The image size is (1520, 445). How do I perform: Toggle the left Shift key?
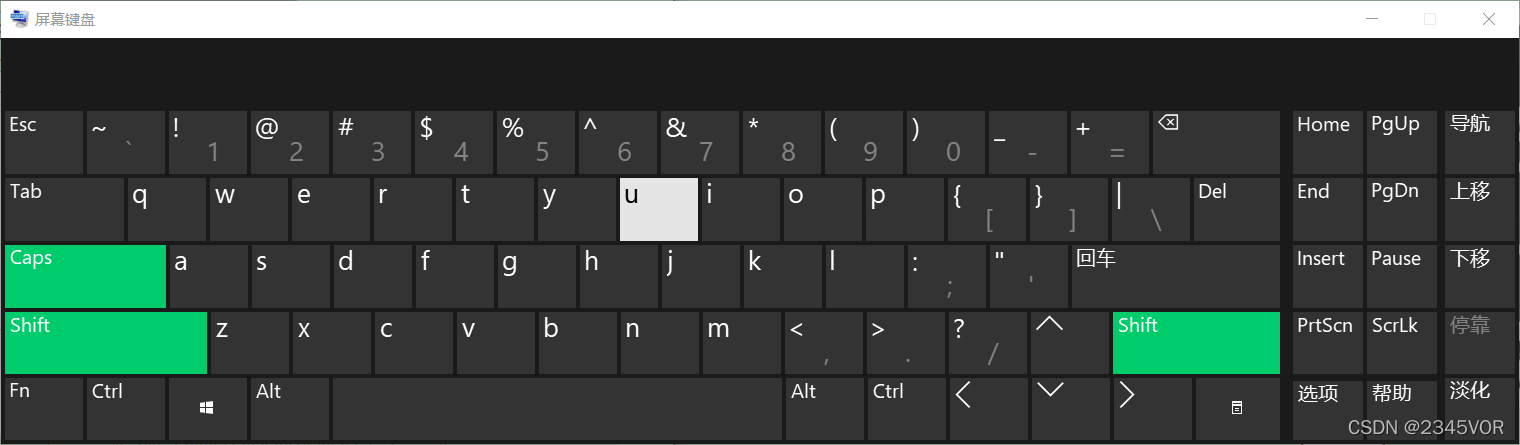106,343
